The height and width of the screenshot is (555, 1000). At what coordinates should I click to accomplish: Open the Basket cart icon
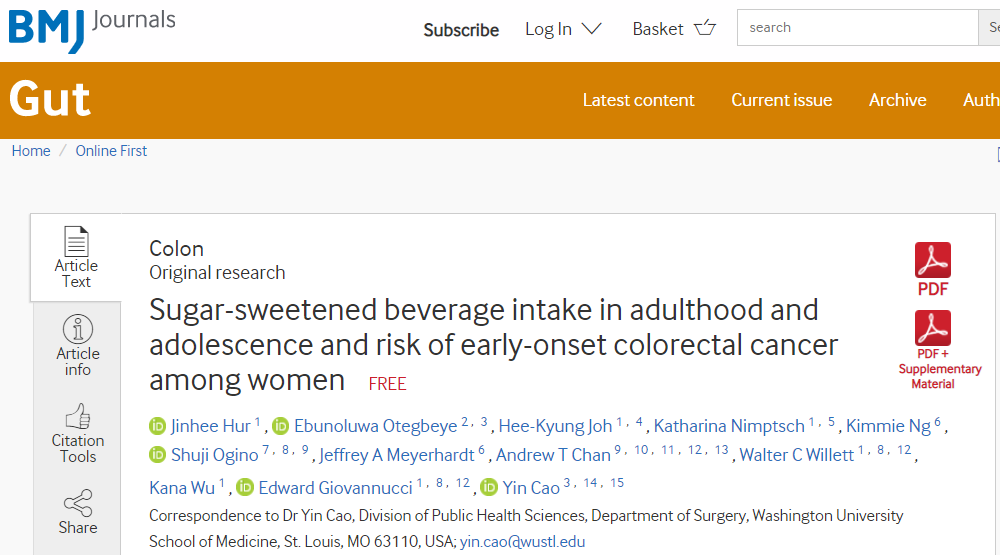tap(705, 28)
